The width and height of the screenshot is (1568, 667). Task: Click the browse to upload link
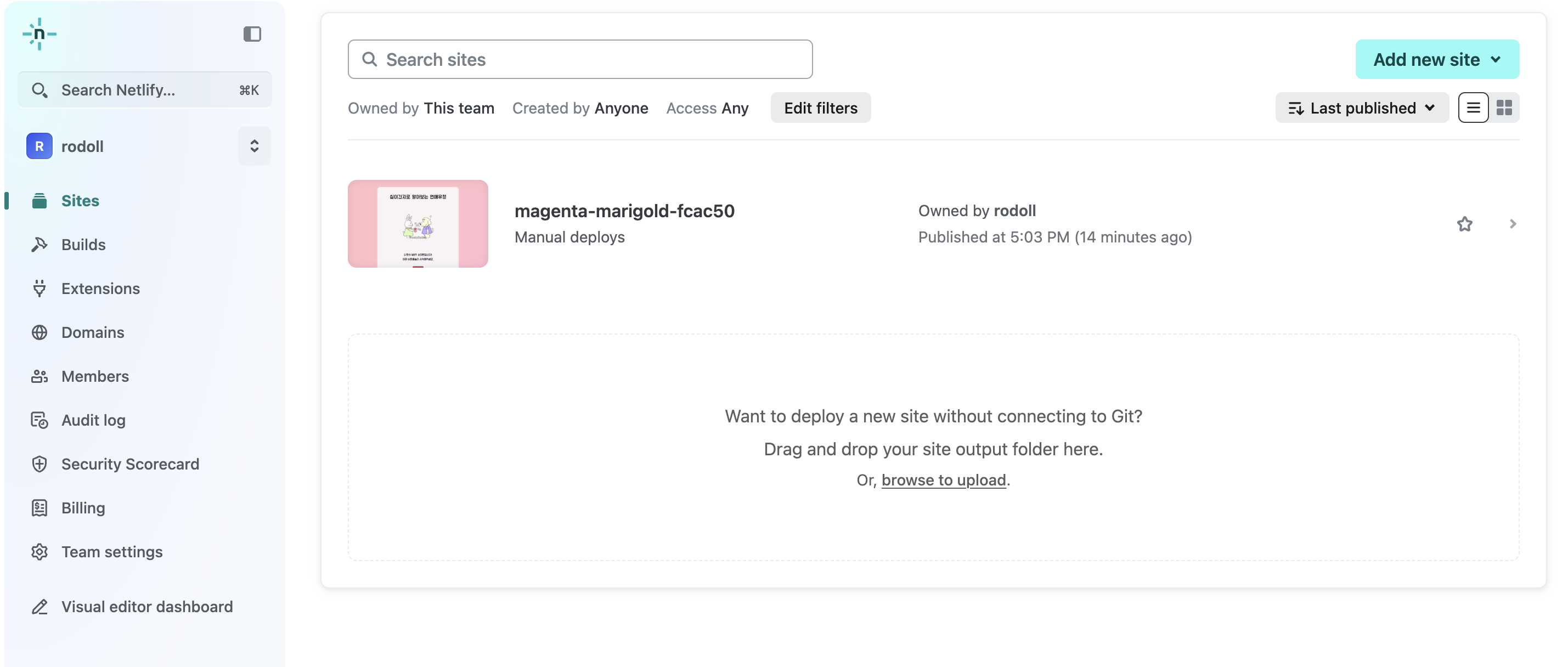(x=943, y=480)
